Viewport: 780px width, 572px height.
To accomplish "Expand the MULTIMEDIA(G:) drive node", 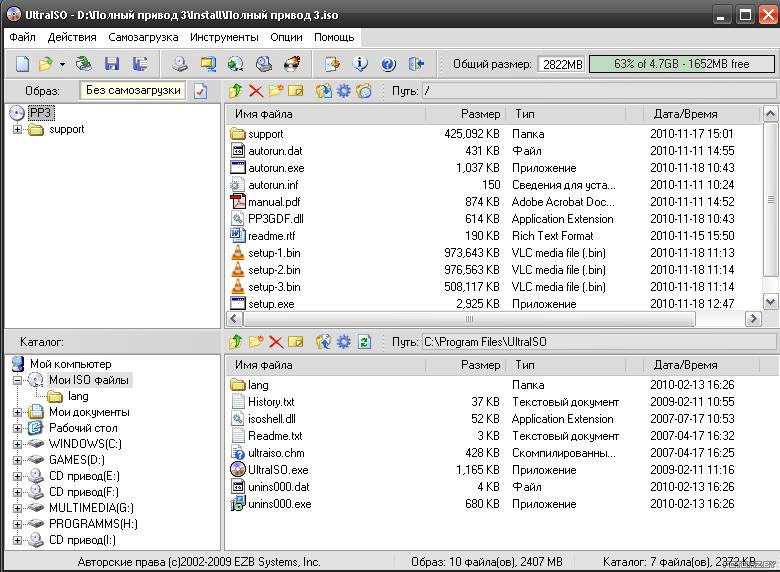I will tap(17, 508).
